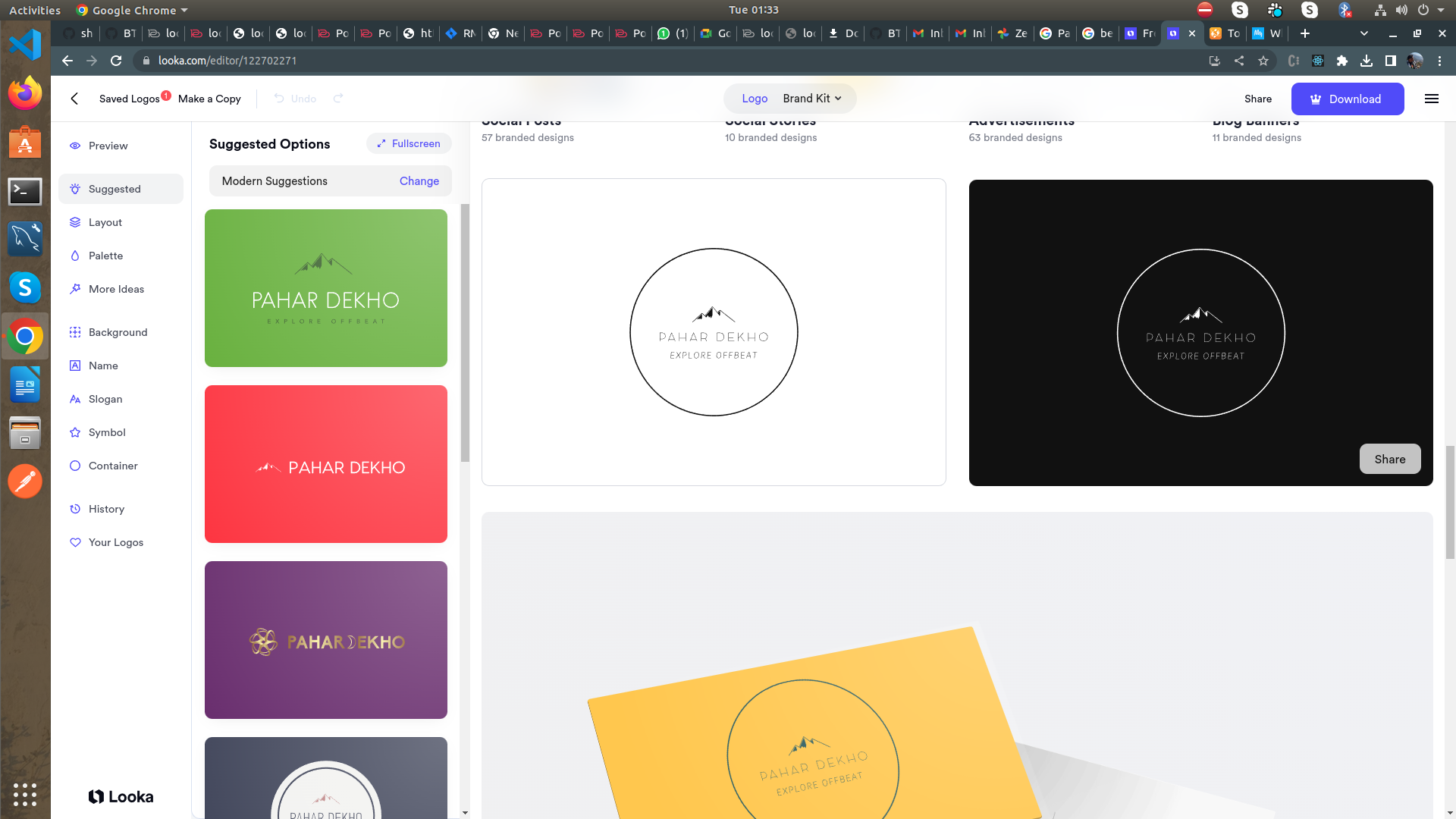The width and height of the screenshot is (1456, 819).
Task: Open Fullscreen suggested options
Action: click(x=409, y=143)
